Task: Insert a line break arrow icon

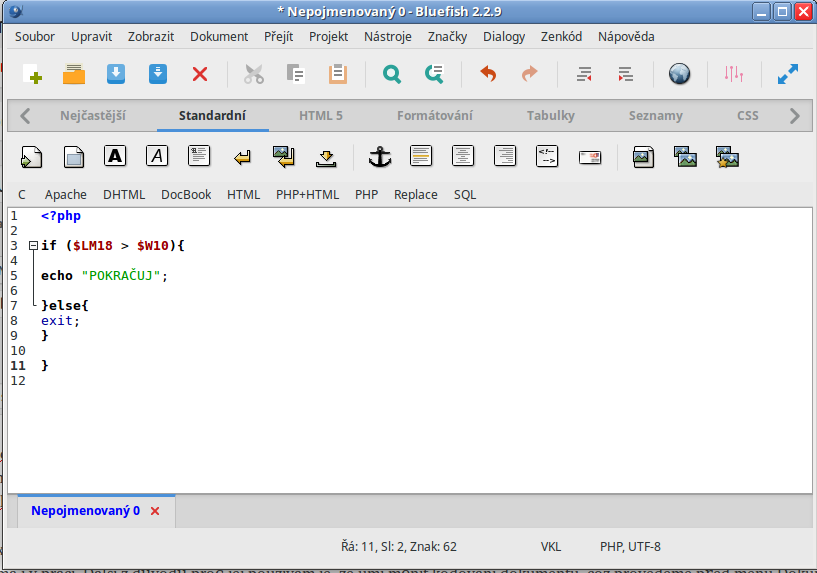Action: 242,157
